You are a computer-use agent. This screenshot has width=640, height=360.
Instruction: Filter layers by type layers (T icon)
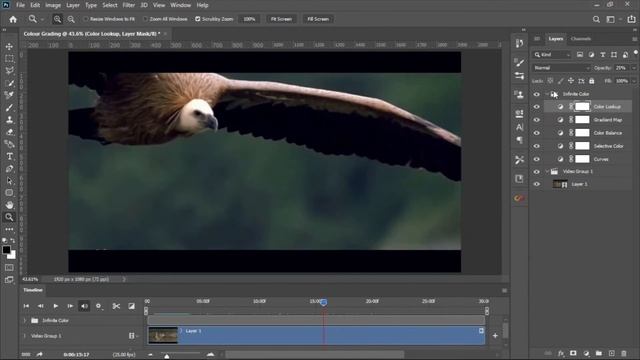[x=602, y=55]
